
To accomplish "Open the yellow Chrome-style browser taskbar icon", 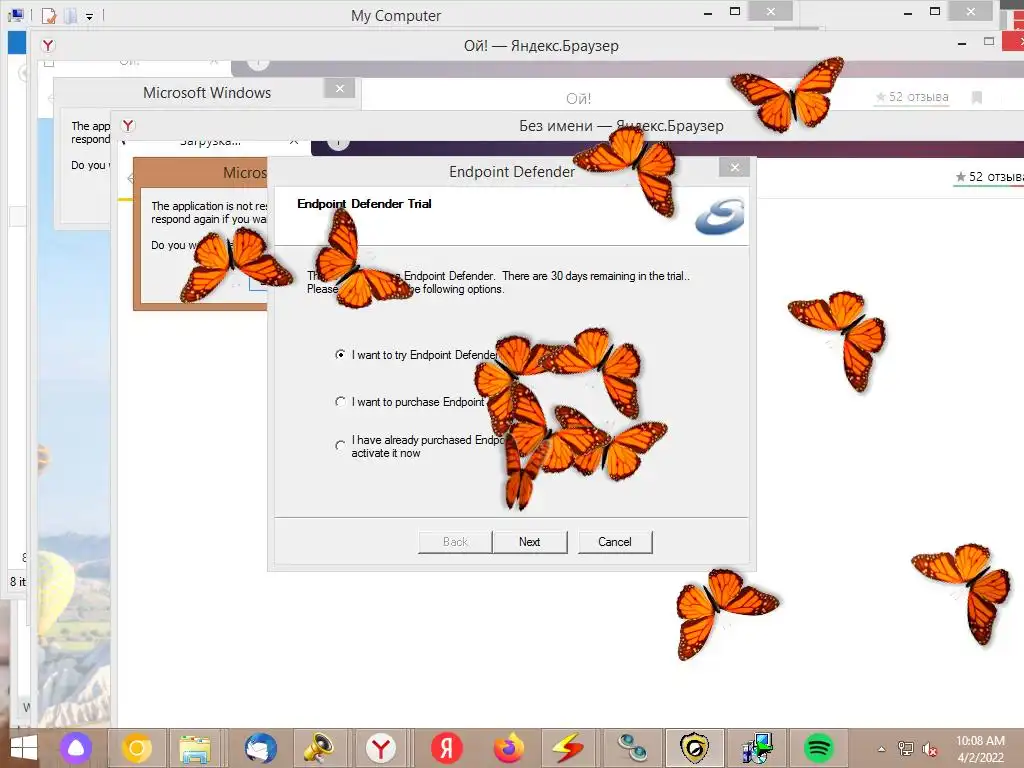I will 136,748.
